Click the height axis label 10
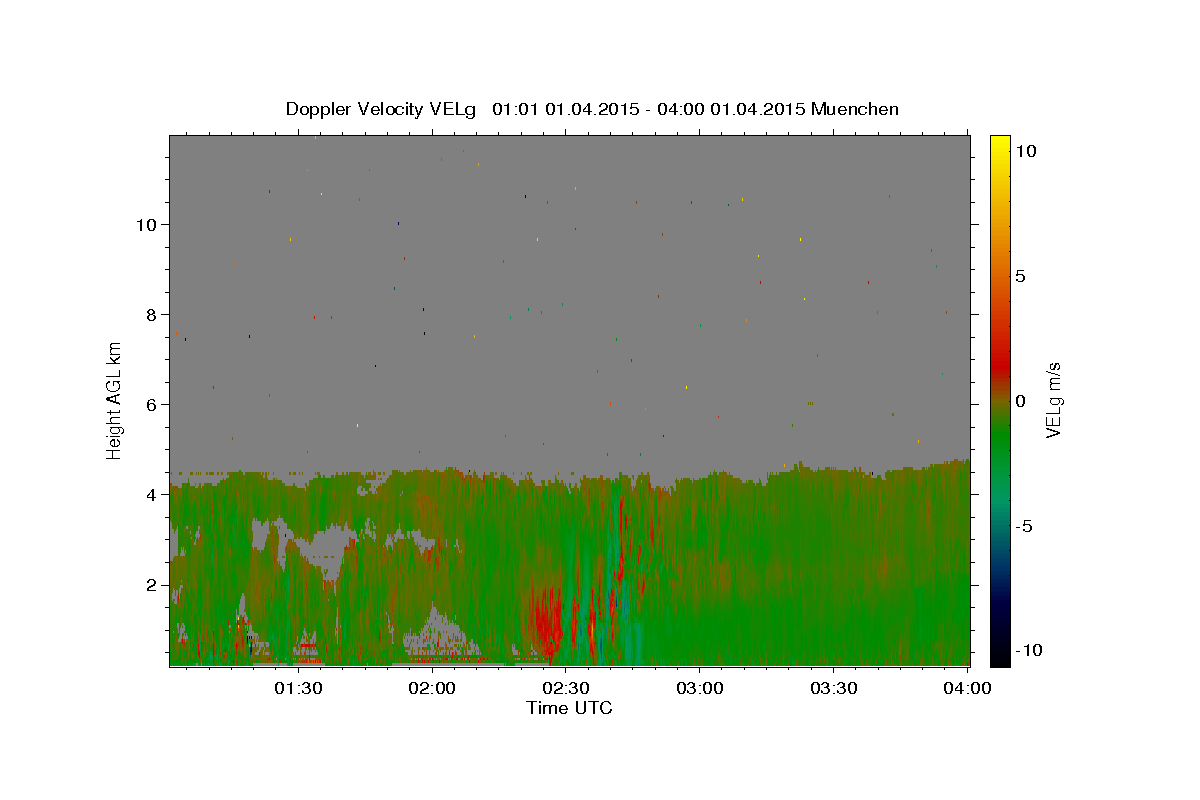1200x800 pixels. coord(148,224)
